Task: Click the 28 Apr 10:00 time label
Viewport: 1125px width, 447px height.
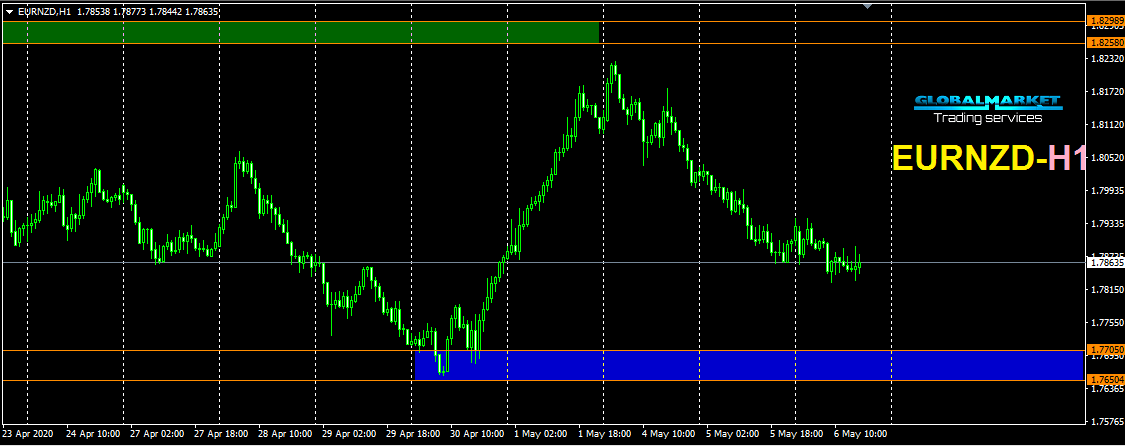Action: click(x=286, y=434)
